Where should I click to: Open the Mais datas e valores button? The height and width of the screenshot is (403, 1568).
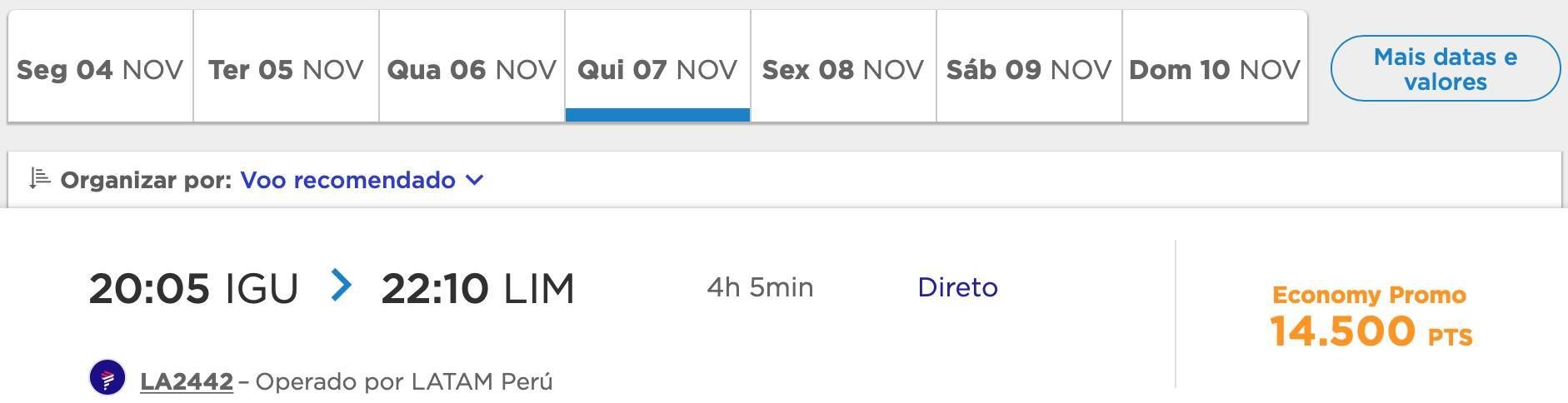pyautogui.click(x=1446, y=69)
